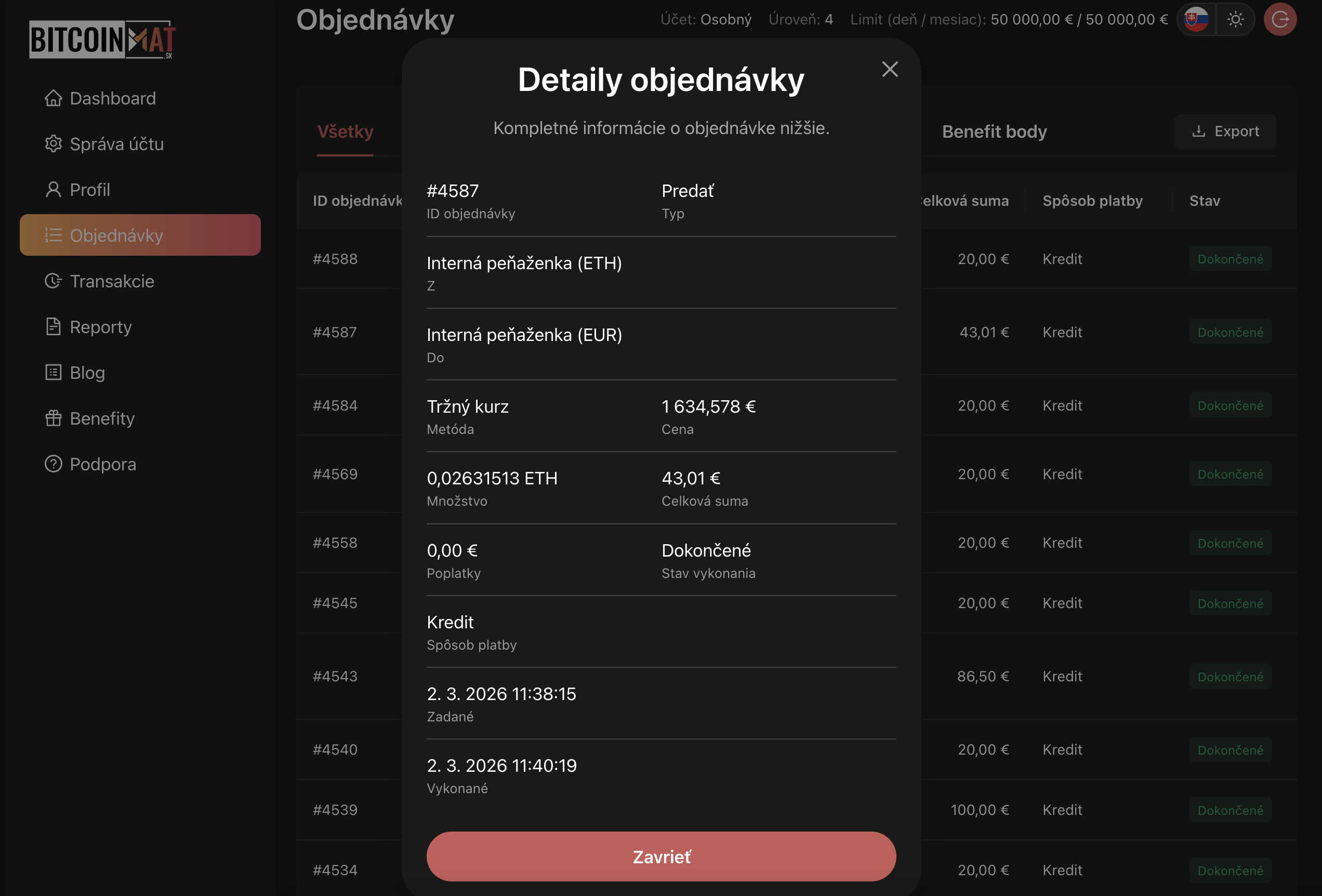This screenshot has height=896, width=1322.
Task: Open the Profil section
Action: pyautogui.click(x=90, y=190)
